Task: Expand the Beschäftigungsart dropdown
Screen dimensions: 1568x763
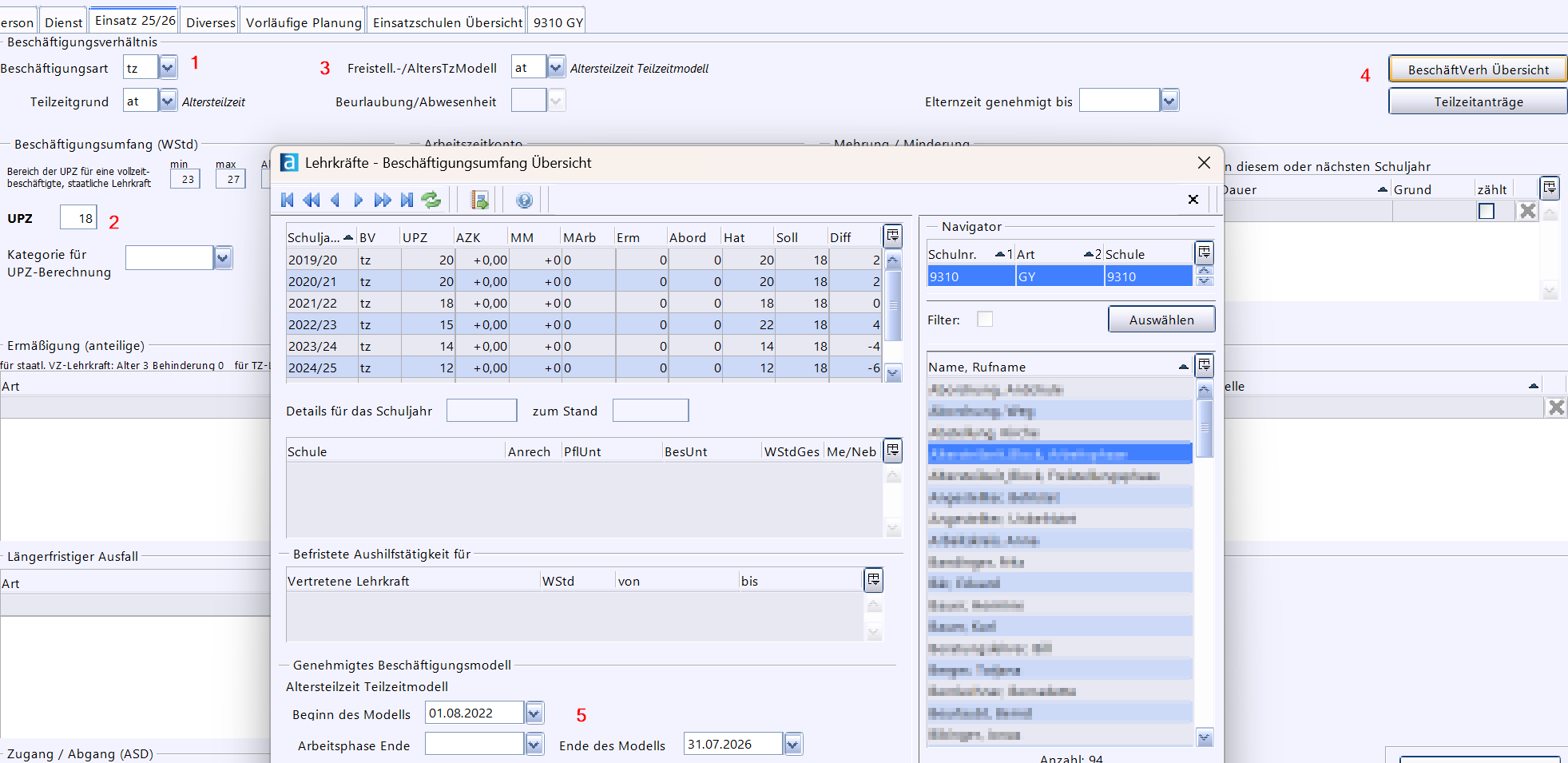Action: pos(168,68)
